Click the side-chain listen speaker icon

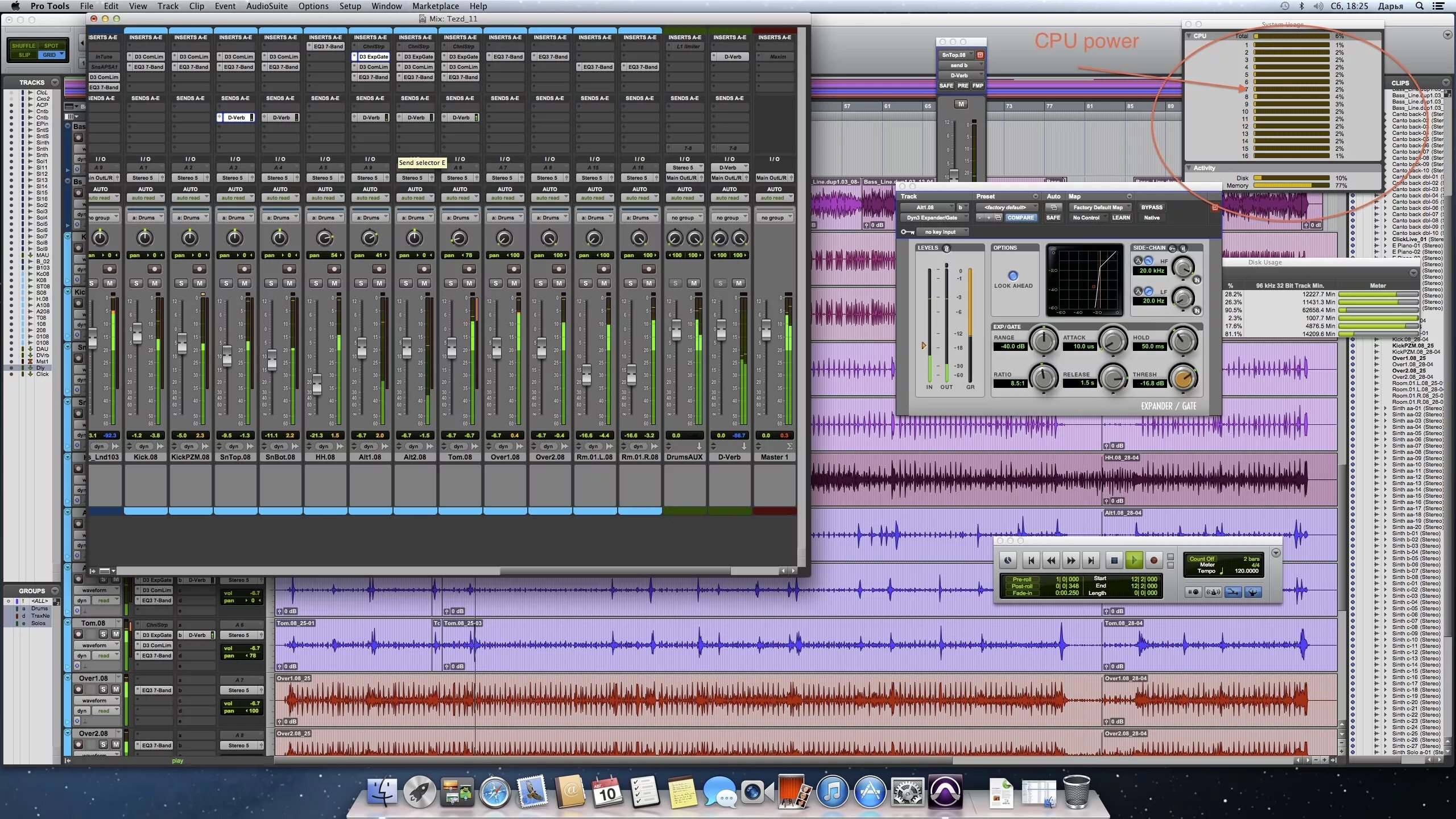1184,249
